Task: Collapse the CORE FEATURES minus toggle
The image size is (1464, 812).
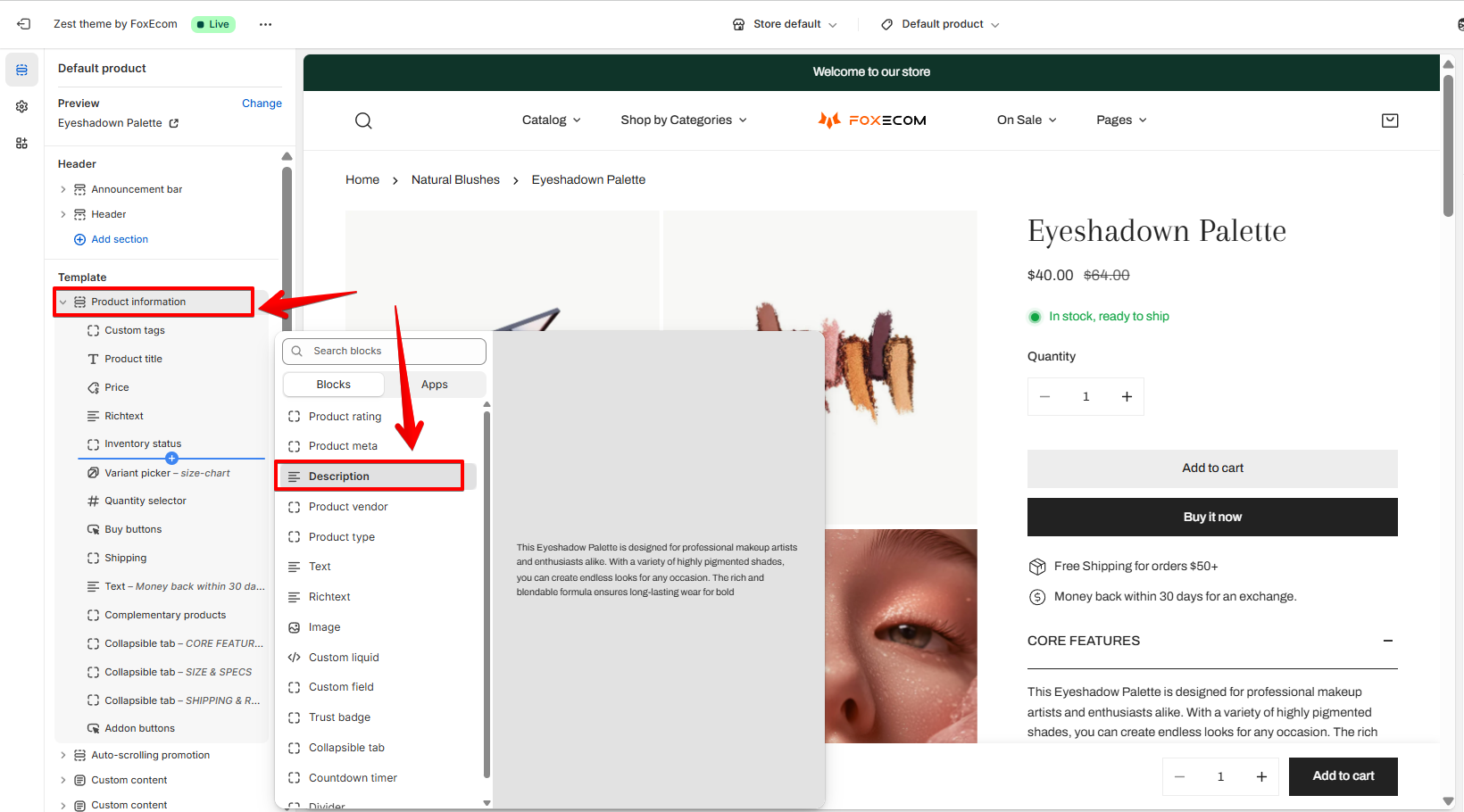Action: 1388,641
